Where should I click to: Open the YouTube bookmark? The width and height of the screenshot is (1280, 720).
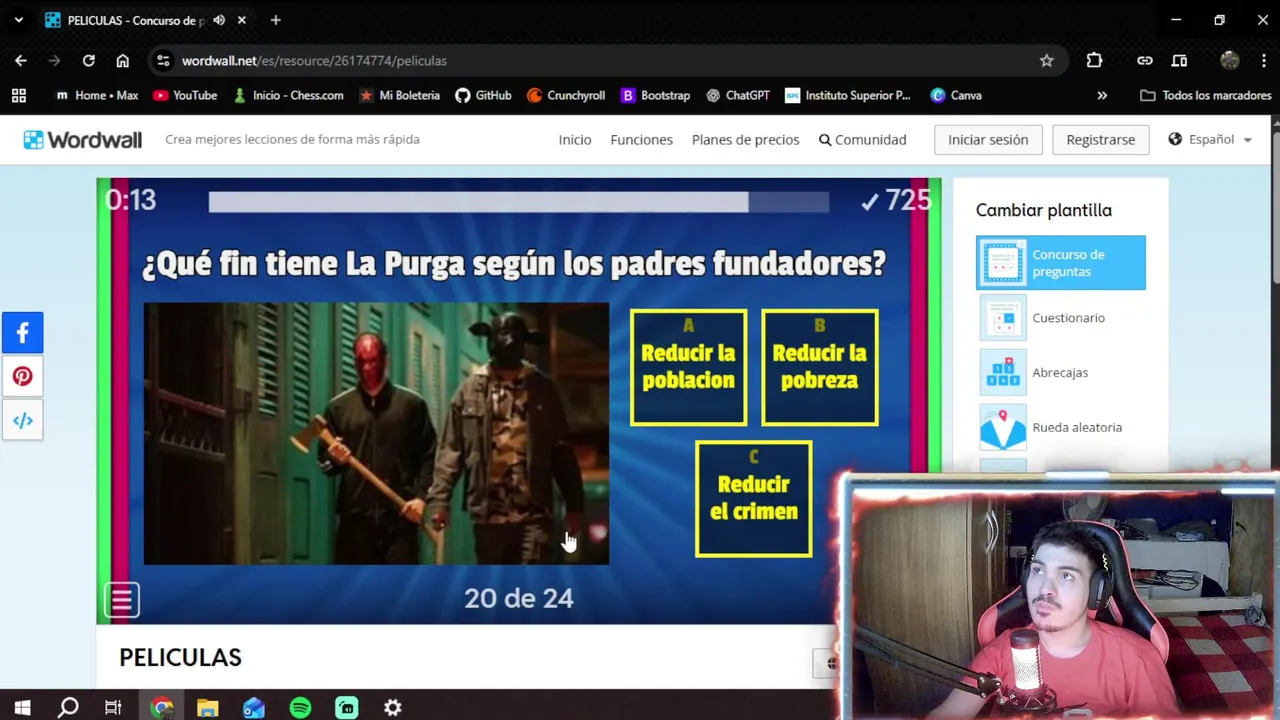185,95
